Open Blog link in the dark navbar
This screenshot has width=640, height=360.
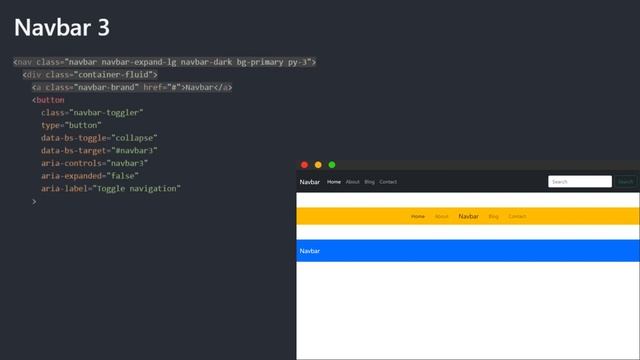369,182
